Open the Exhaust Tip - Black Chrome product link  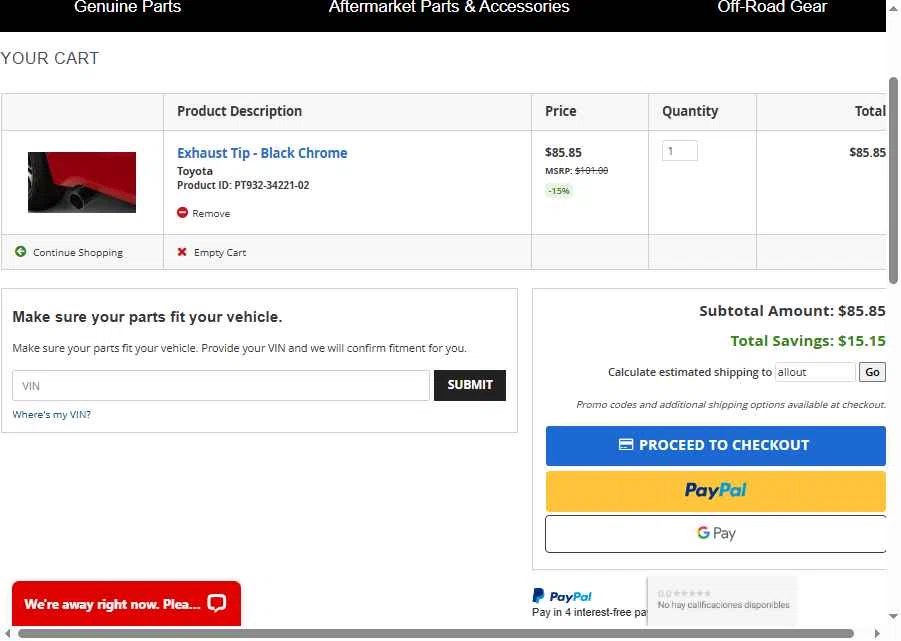(x=262, y=153)
